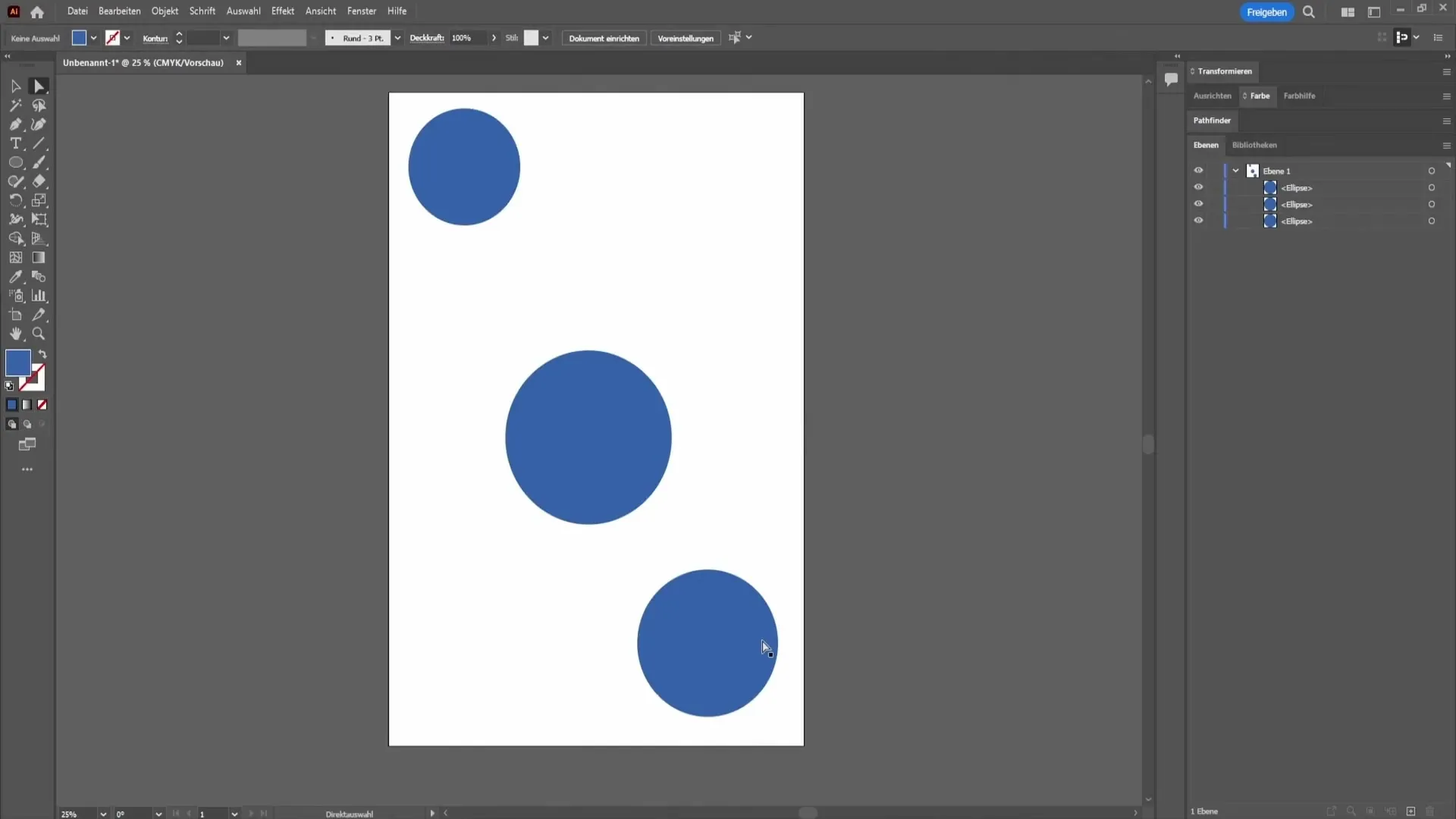
Task: Select the Blend tool
Action: [39, 277]
